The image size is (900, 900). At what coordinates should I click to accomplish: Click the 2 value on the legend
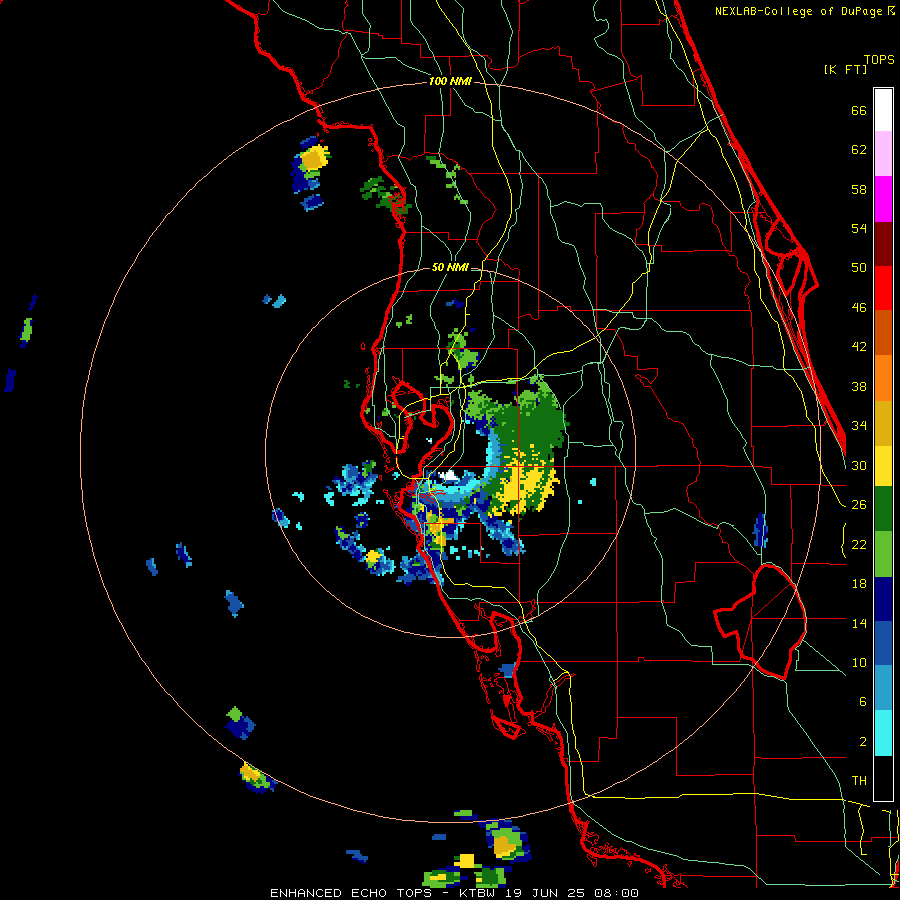point(863,742)
